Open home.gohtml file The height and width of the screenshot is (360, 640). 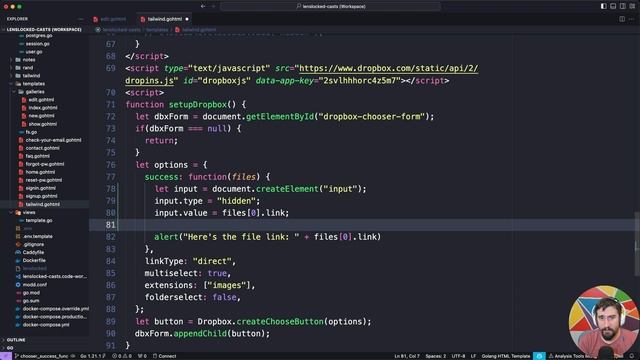point(40,172)
